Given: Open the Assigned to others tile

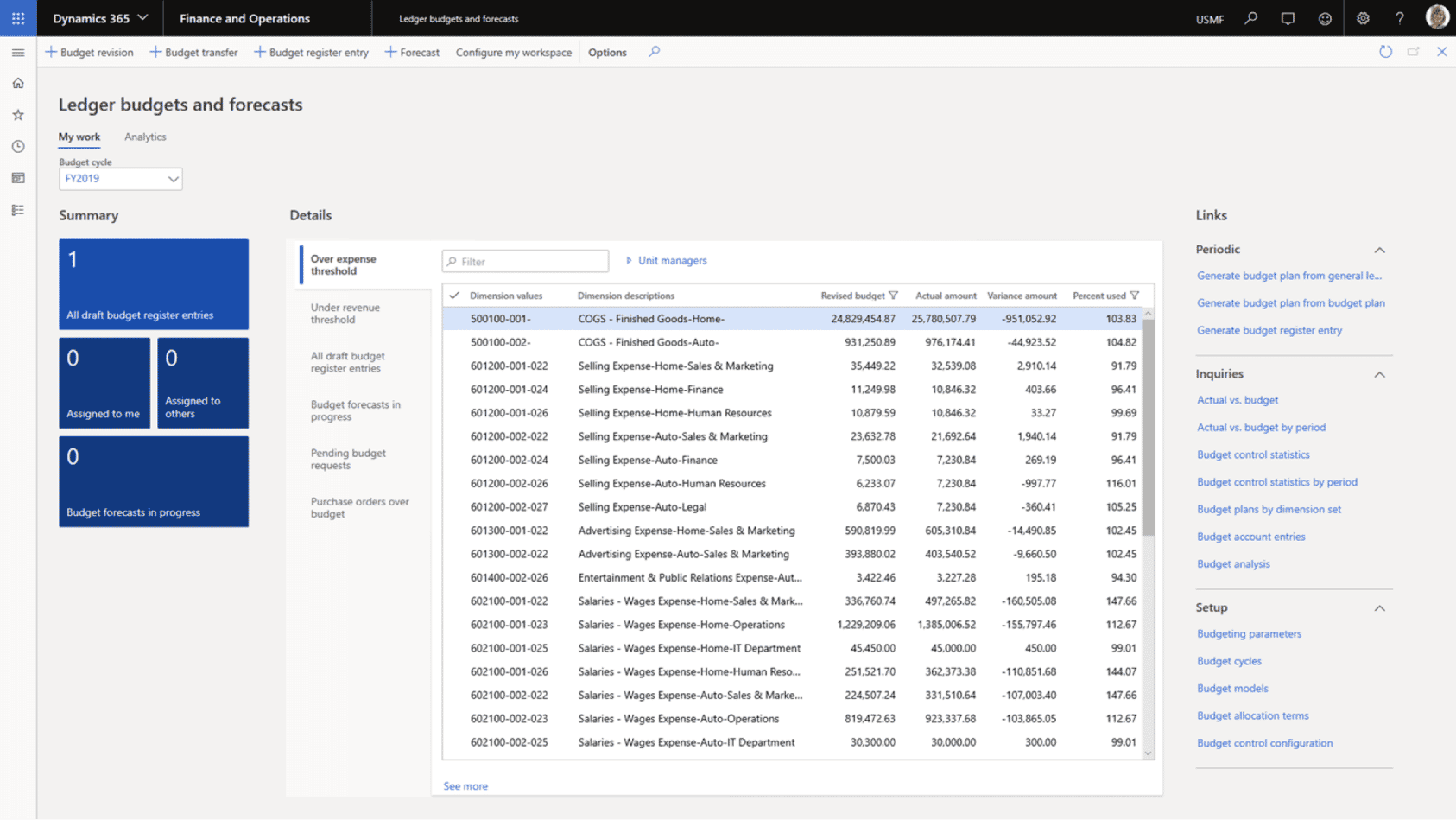Looking at the screenshot, I should point(203,383).
